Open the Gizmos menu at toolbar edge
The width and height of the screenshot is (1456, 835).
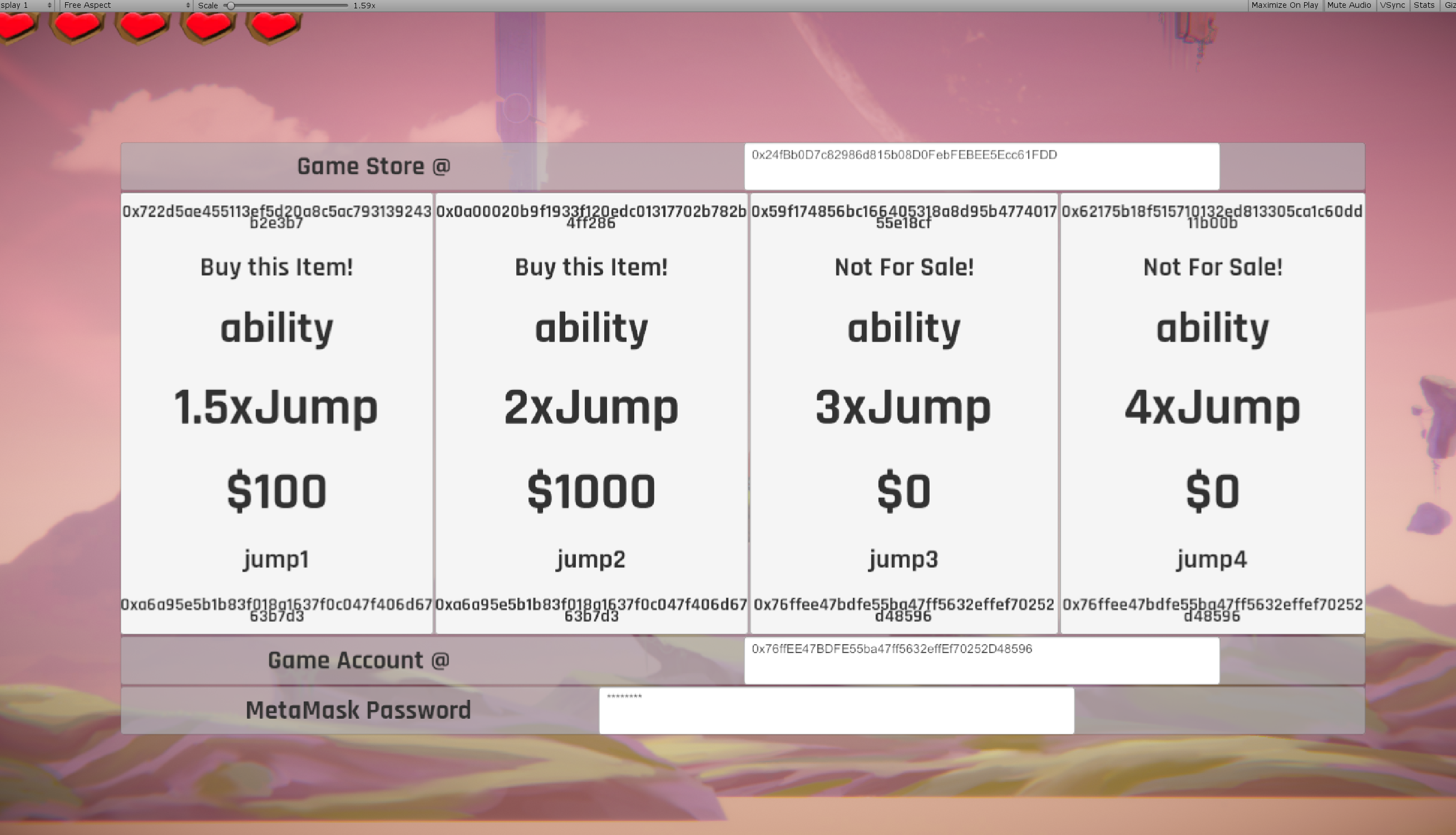(1449, 5)
